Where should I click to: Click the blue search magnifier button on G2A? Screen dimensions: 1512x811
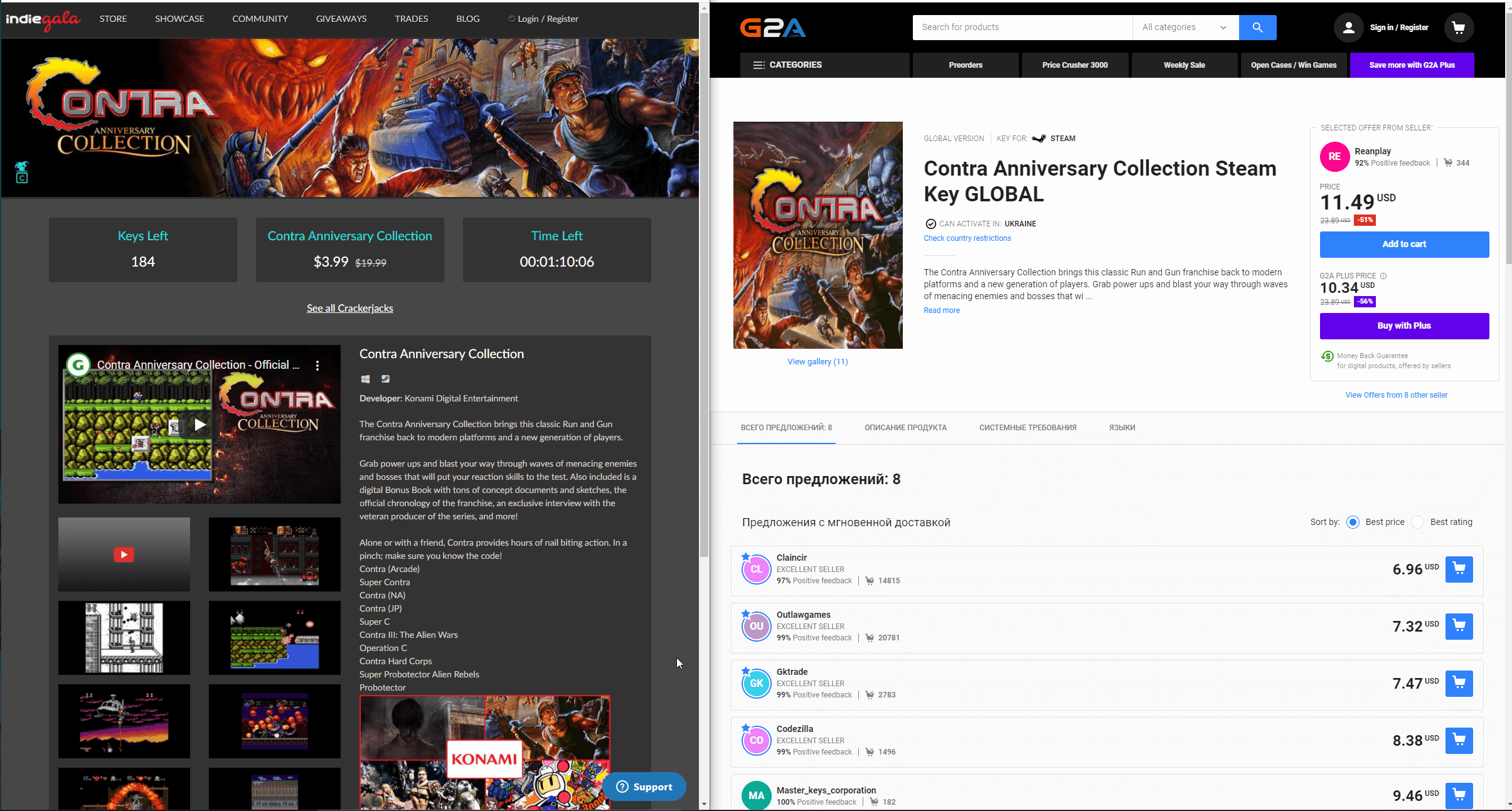click(1257, 28)
